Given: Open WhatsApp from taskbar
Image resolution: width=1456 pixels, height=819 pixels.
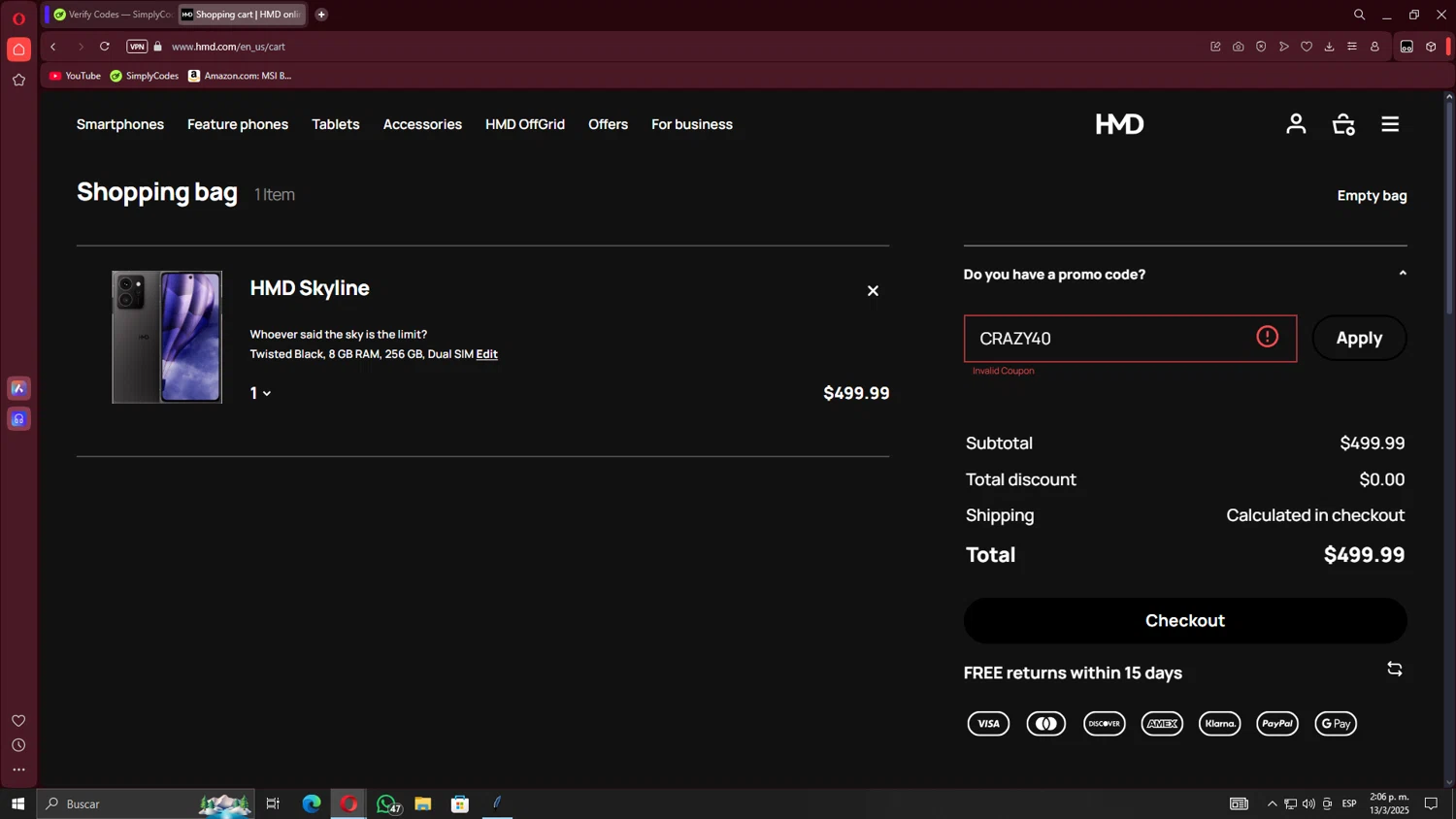Looking at the screenshot, I should [x=386, y=803].
